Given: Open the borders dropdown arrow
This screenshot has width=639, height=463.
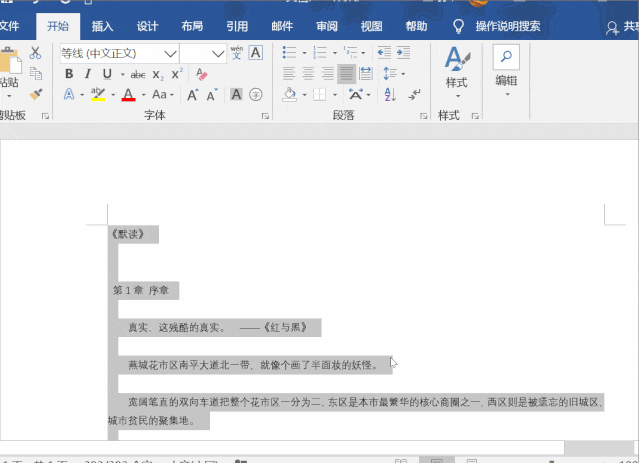Looking at the screenshot, I should [x=335, y=95].
